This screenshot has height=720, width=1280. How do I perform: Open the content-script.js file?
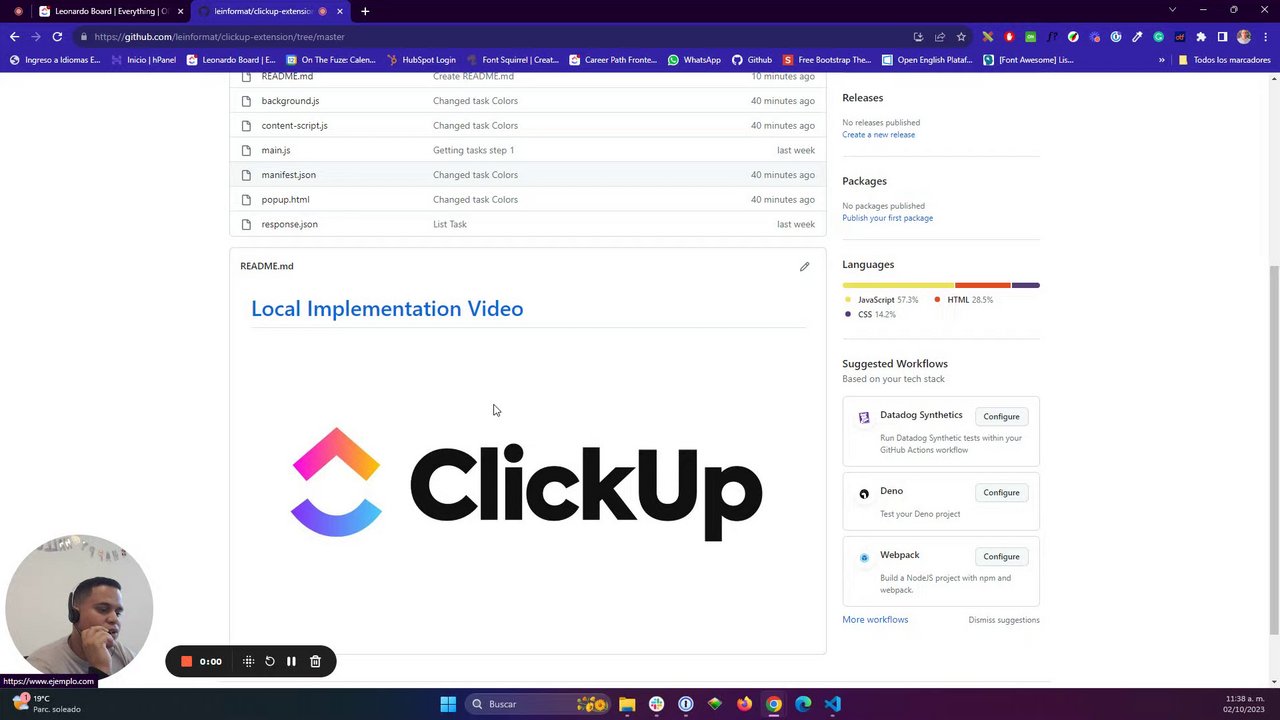pyautogui.click(x=294, y=126)
